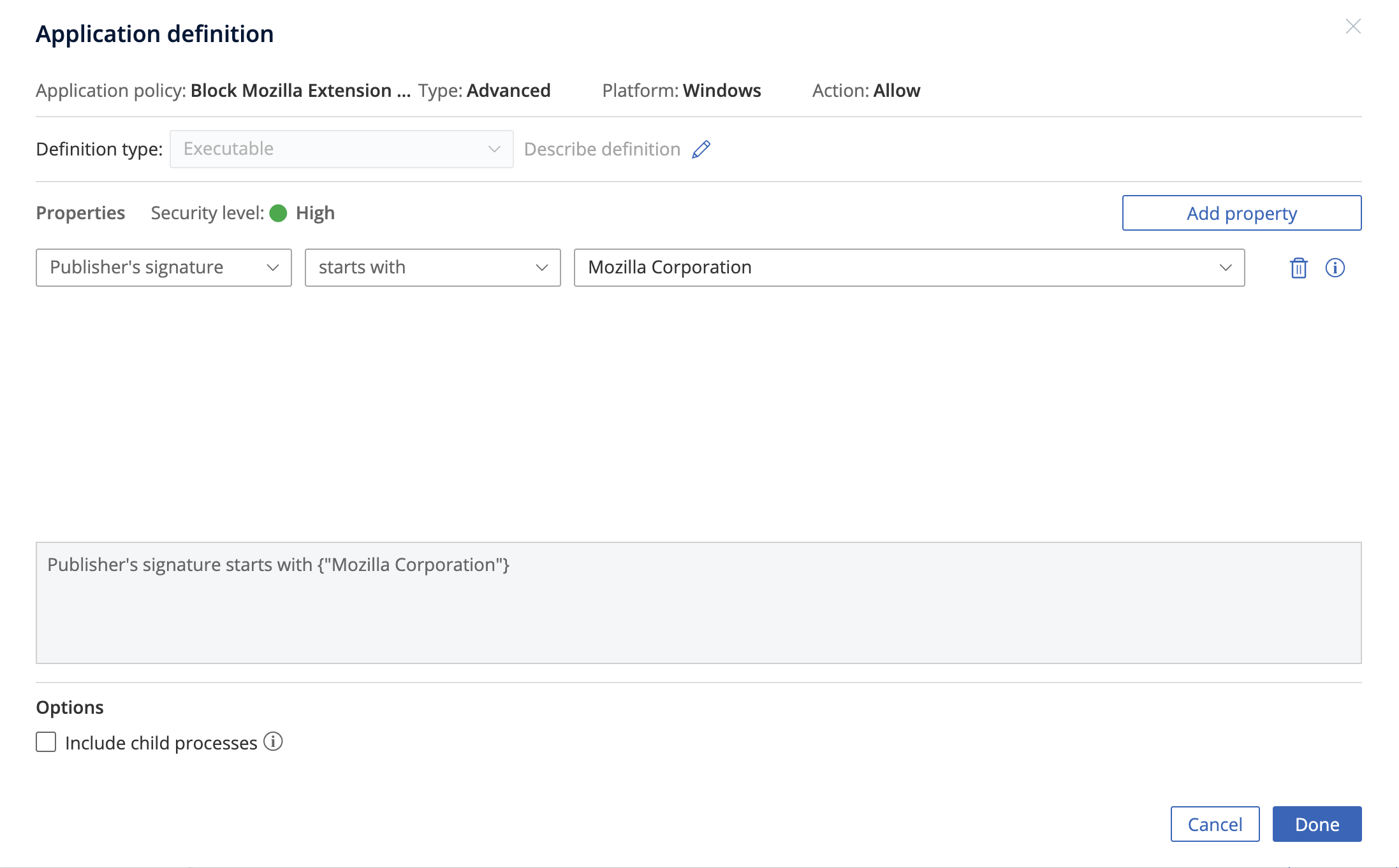Click the Options section heading

tap(70, 707)
